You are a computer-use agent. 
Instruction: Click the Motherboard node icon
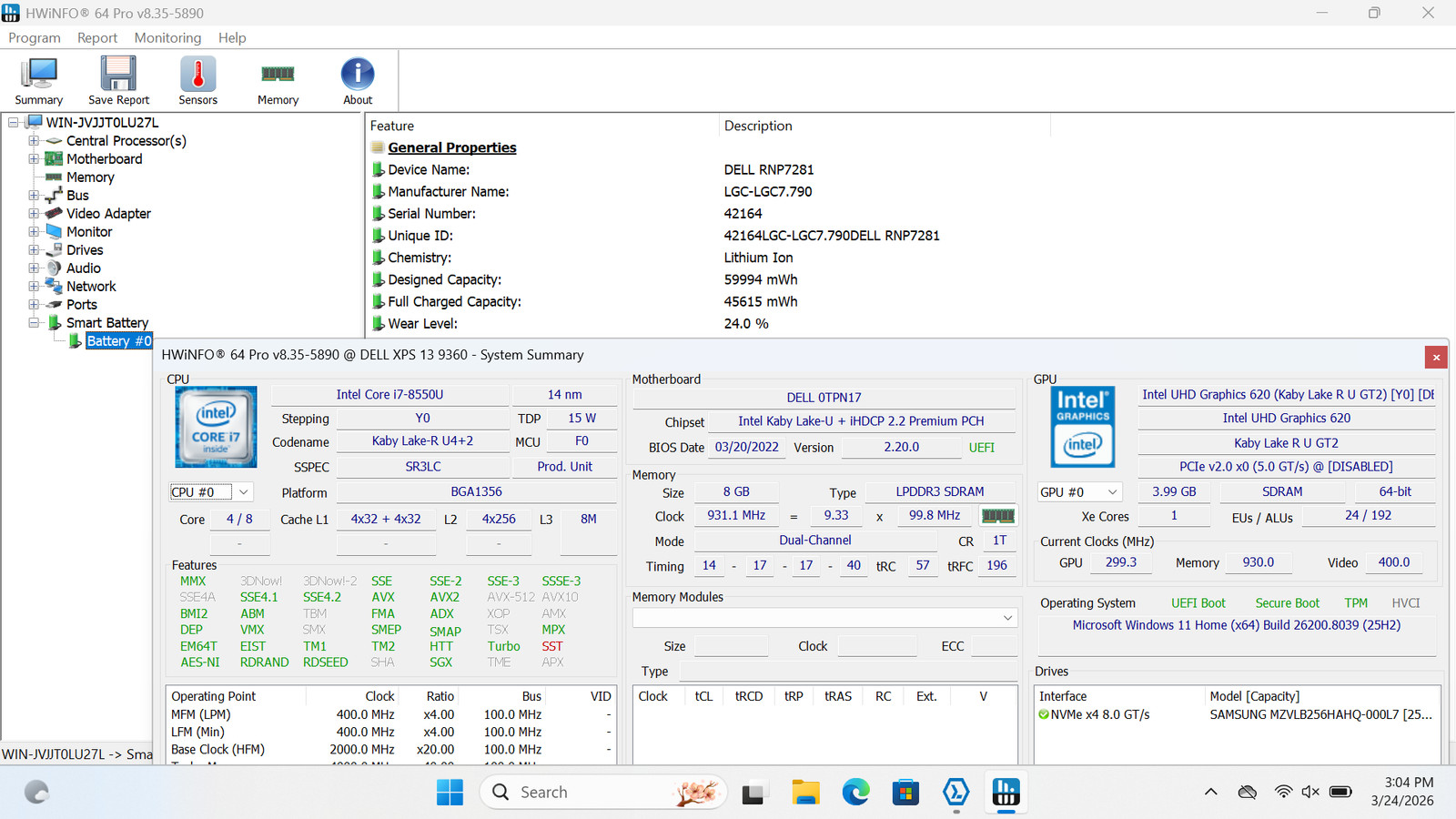[55, 158]
